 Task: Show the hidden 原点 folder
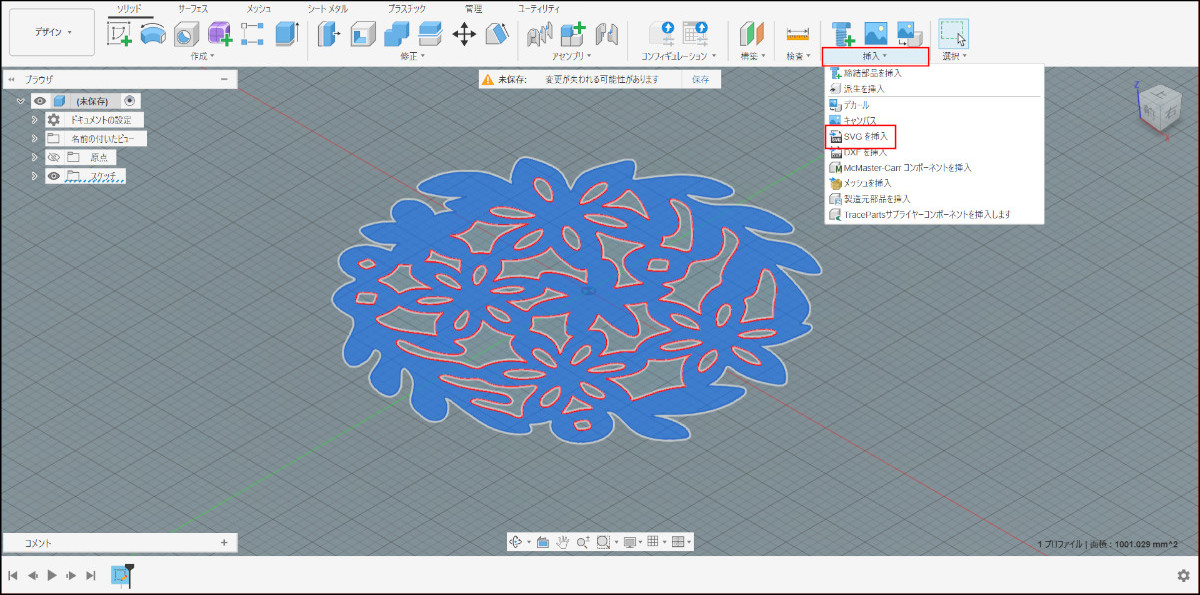pyautogui.click(x=54, y=157)
